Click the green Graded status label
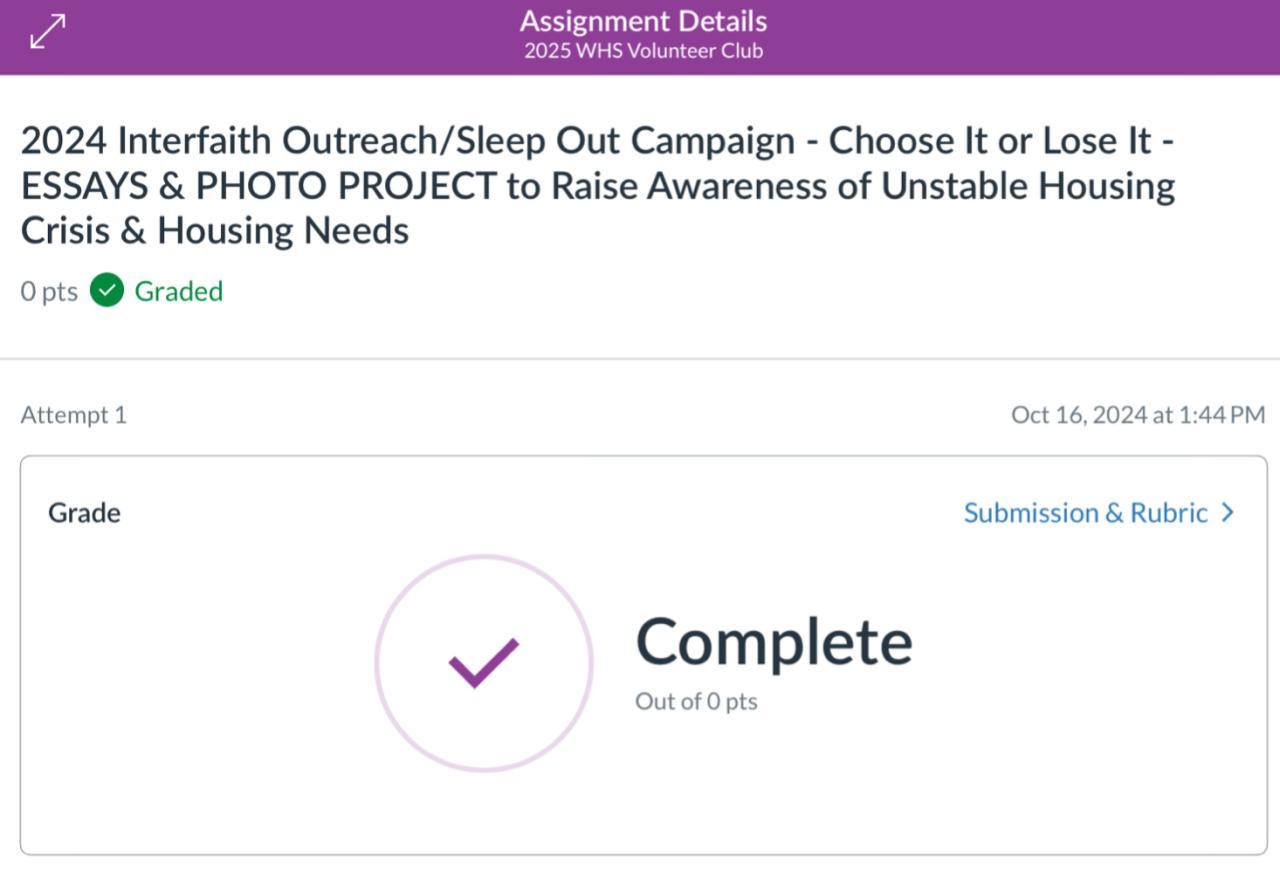Viewport: 1280px width, 891px height. click(x=178, y=291)
